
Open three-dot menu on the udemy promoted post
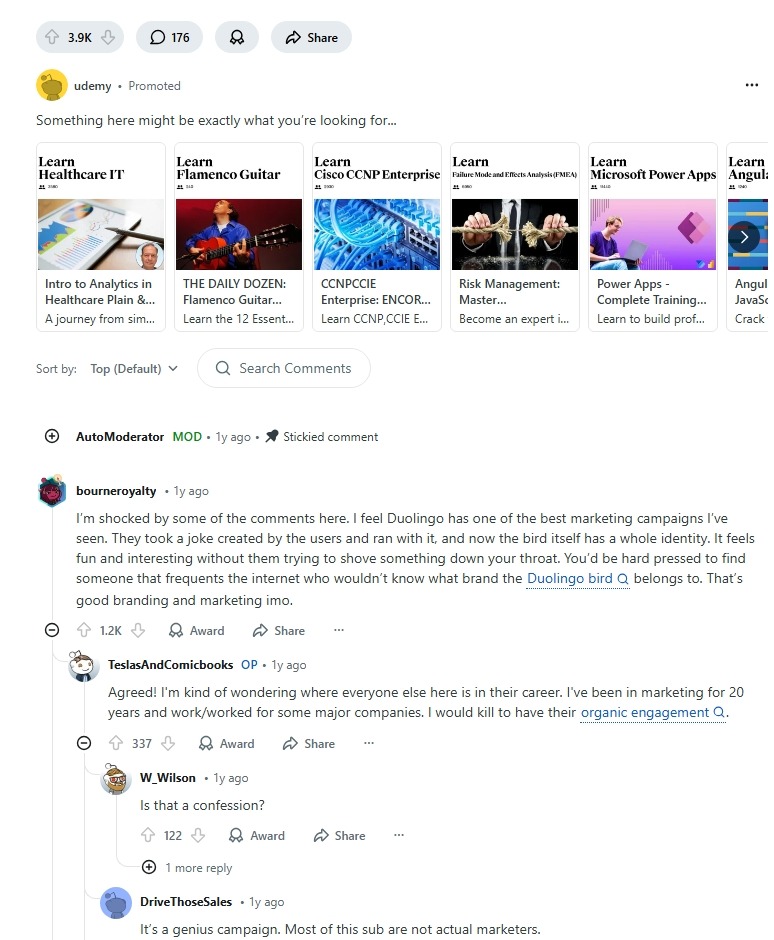click(x=752, y=85)
